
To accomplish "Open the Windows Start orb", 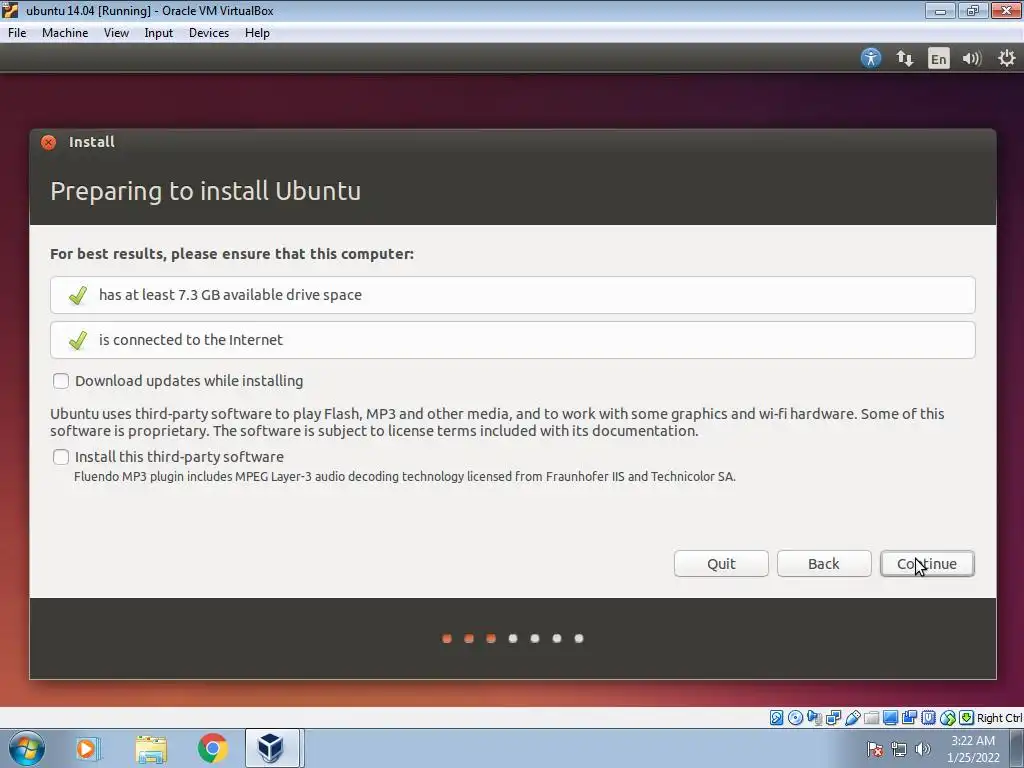I will click(27, 748).
